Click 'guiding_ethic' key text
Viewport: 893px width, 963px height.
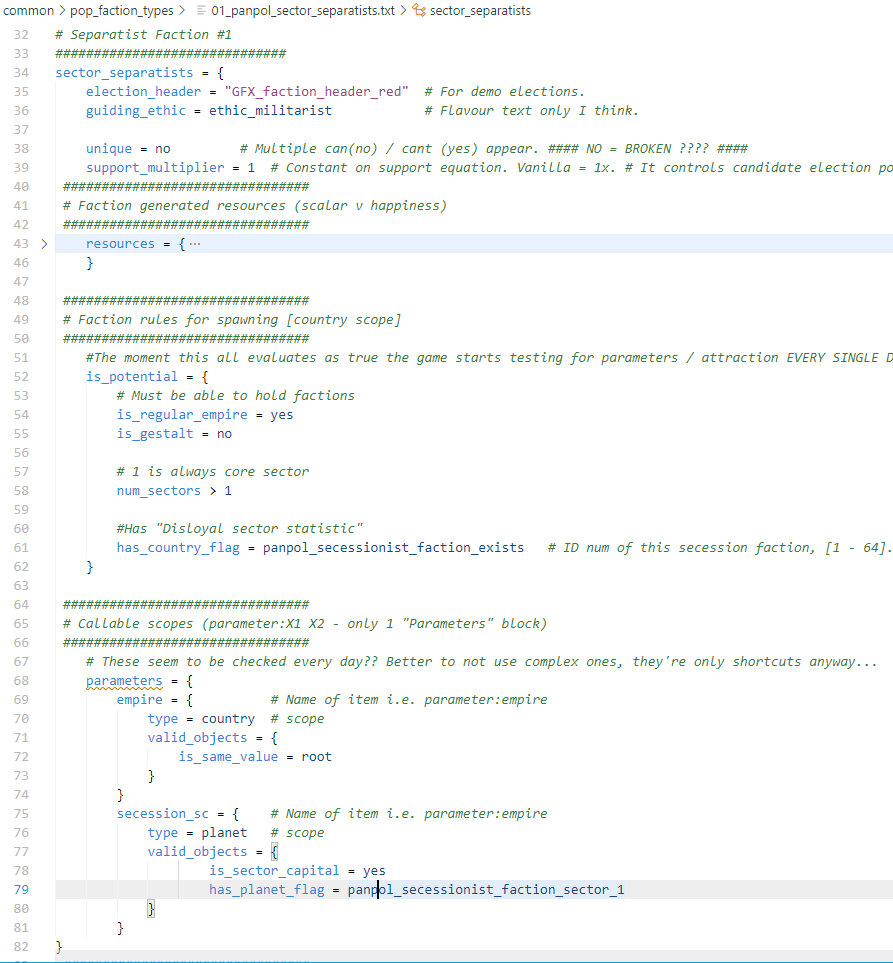136,111
